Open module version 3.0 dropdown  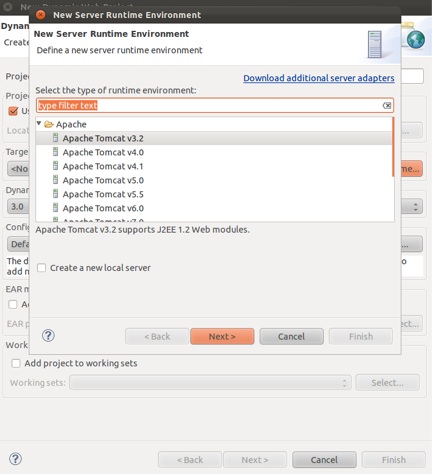415,207
